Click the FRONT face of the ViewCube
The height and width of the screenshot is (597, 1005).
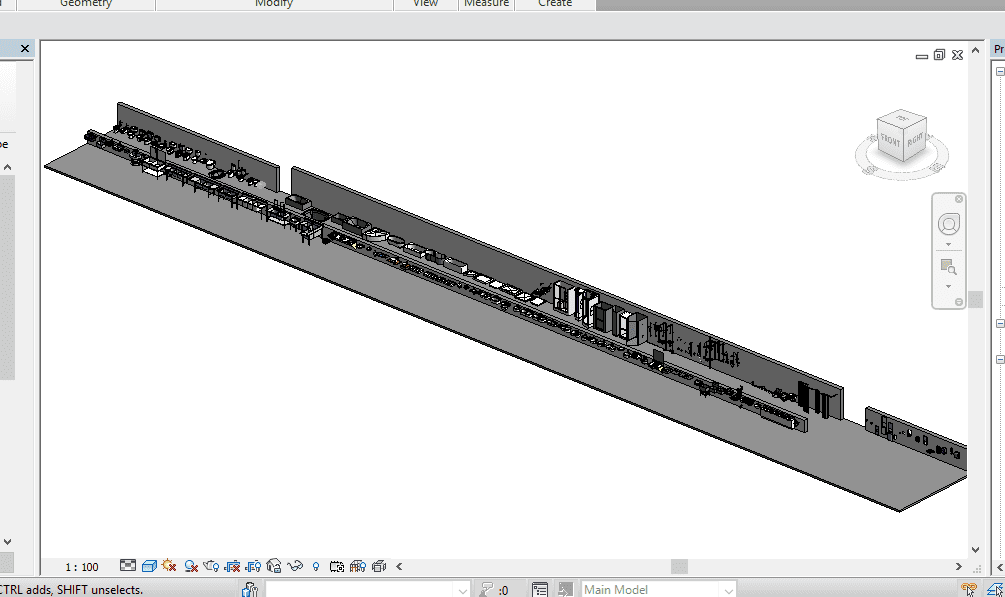pyautogui.click(x=890, y=142)
